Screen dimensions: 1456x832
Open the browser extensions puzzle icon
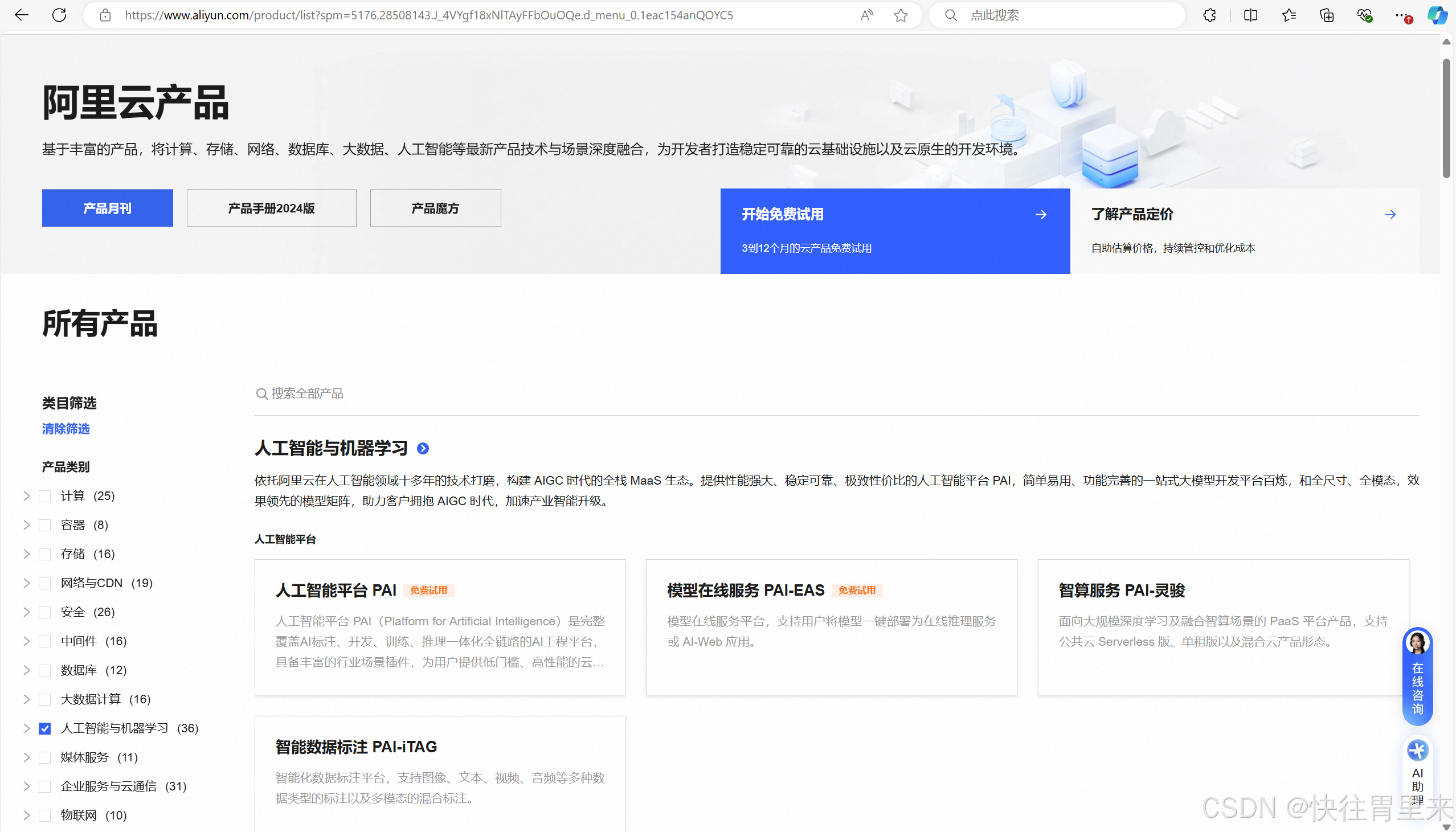(x=1209, y=15)
